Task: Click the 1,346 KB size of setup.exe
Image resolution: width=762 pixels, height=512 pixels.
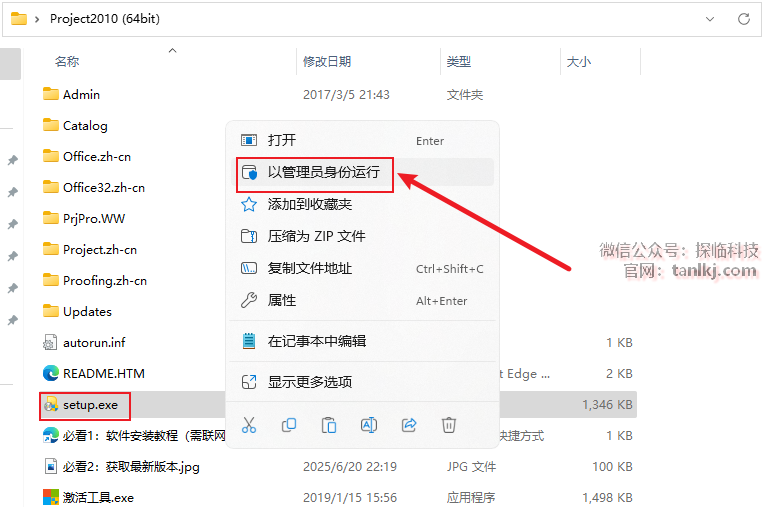Action: click(607, 405)
